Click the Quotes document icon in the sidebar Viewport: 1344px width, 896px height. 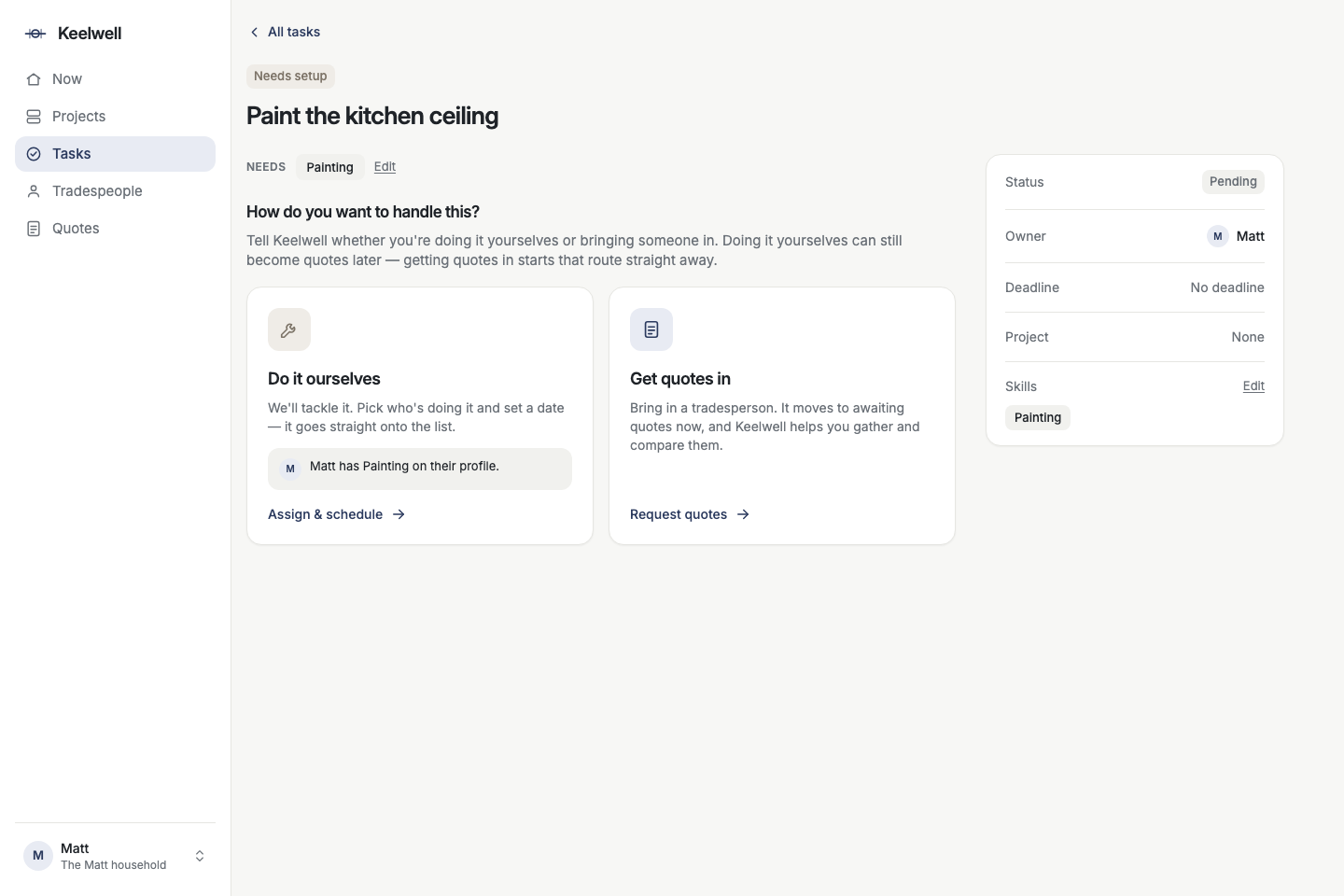(x=34, y=229)
